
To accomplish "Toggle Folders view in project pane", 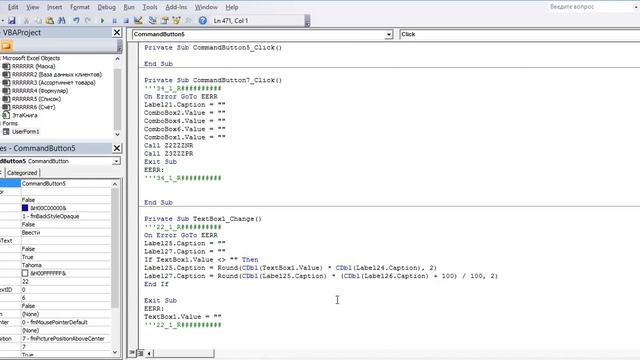I will 7,46.
